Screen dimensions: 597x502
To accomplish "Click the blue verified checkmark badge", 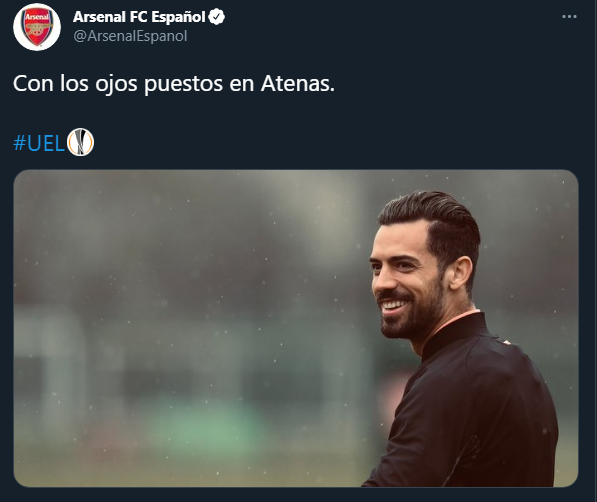I will (x=217, y=17).
